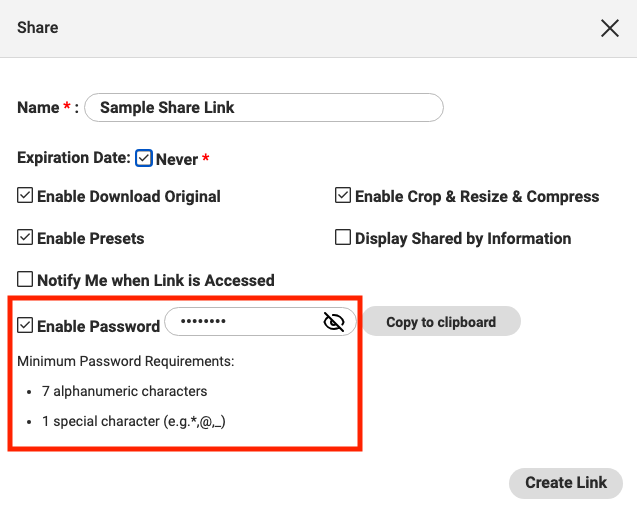Uncheck the Enable Presets checkbox

pos(25,237)
